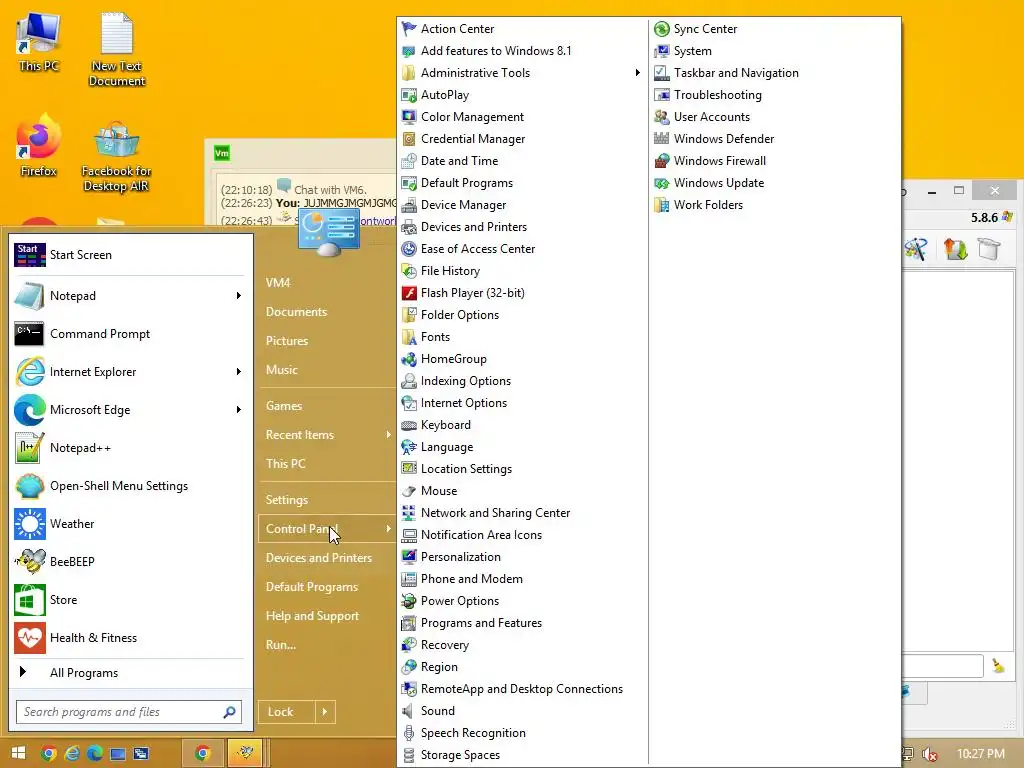Open Notification Area Icons item
Screen dimensions: 1024x768
(481, 535)
